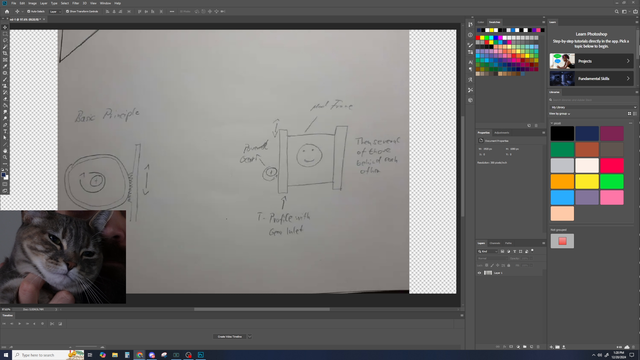This screenshot has height=360, width=640.
Task: Click the shape layer filter icon
Action: pyautogui.click(x=520, y=251)
